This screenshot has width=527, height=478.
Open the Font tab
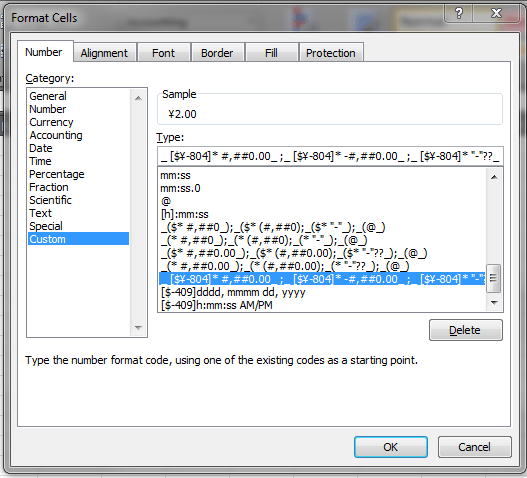tap(163, 53)
